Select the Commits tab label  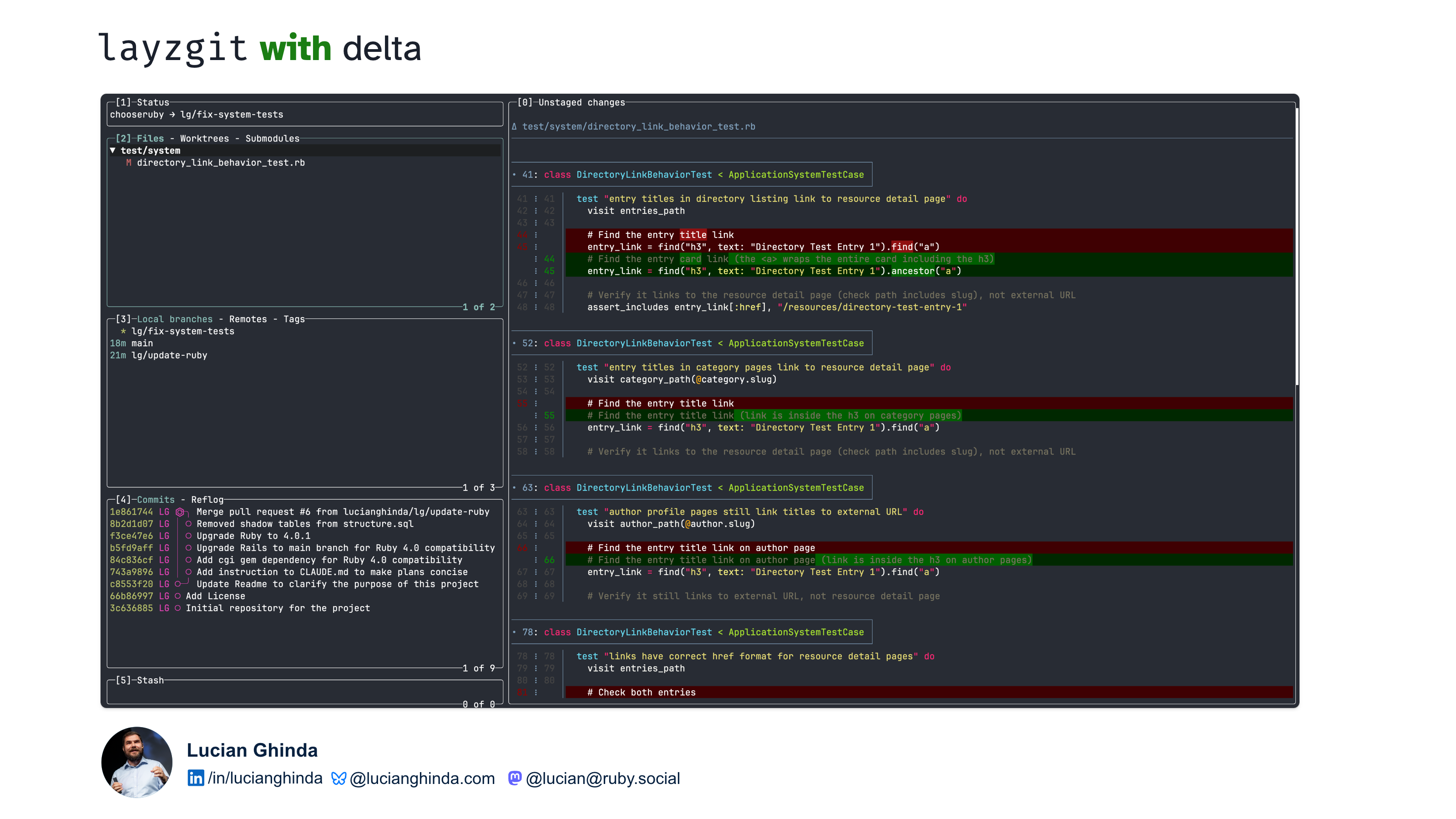(x=156, y=500)
